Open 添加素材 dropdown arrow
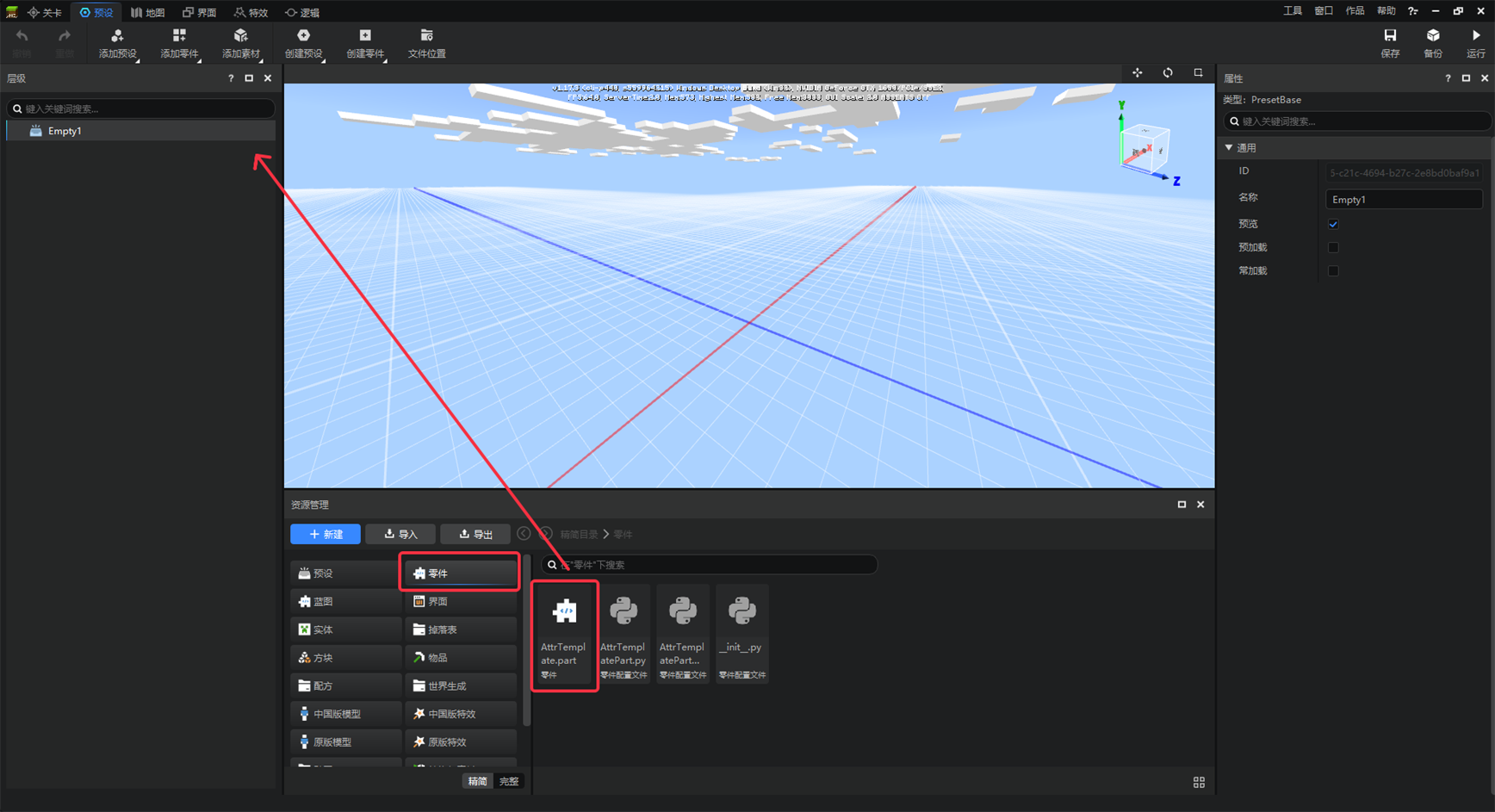 click(x=262, y=60)
